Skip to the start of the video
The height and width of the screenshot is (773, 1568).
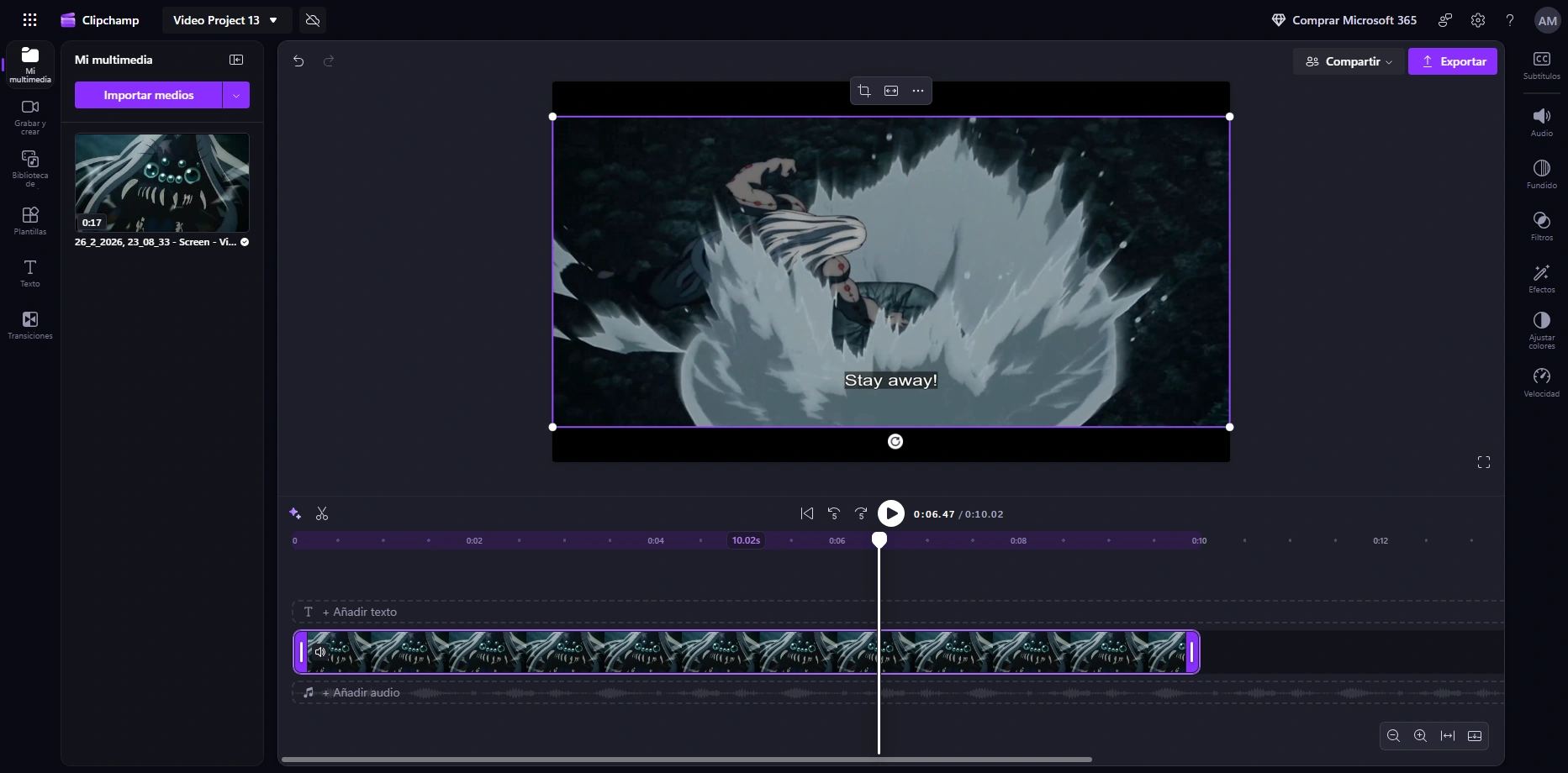point(807,513)
